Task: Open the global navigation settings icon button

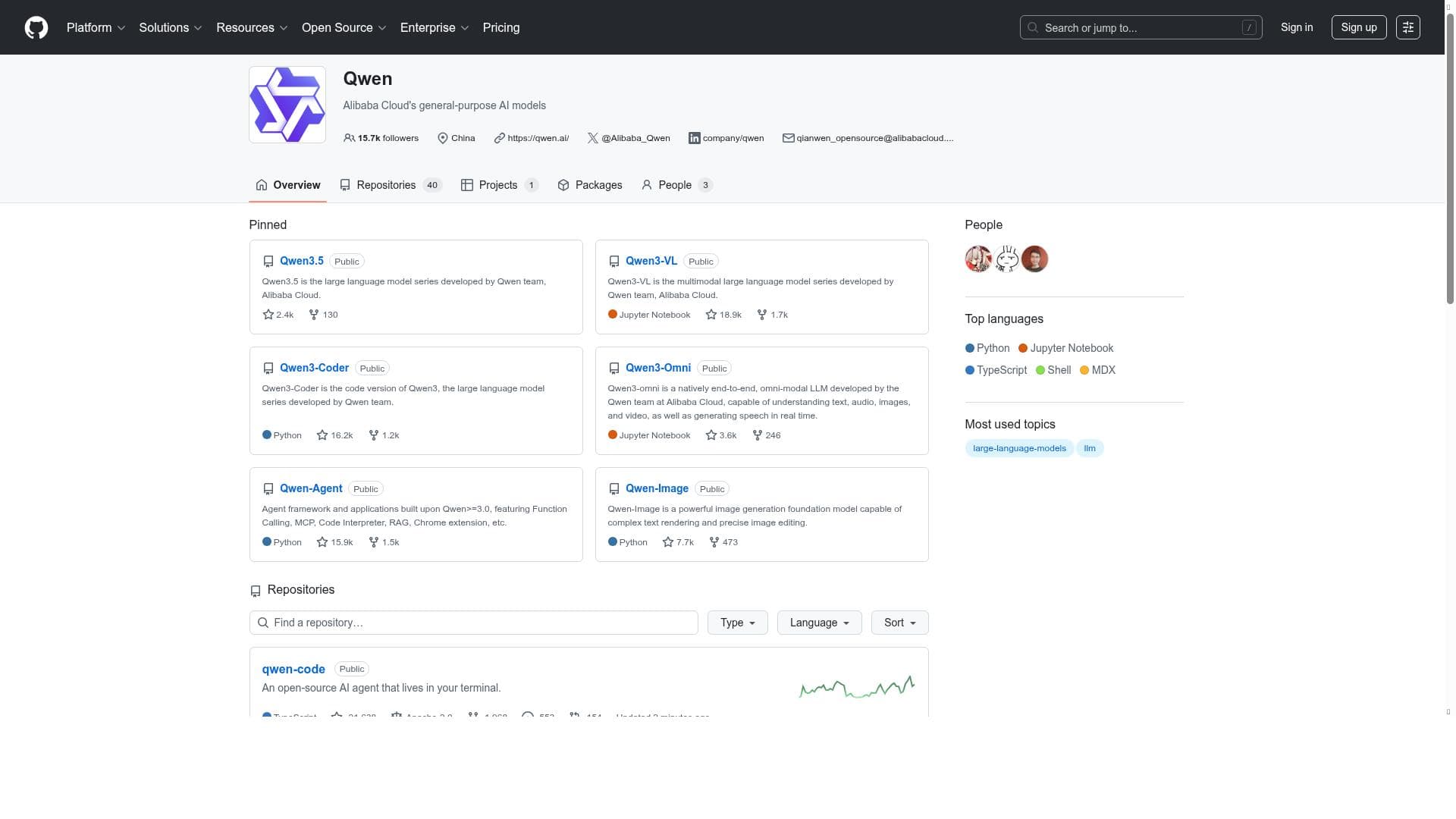Action: (1407, 27)
